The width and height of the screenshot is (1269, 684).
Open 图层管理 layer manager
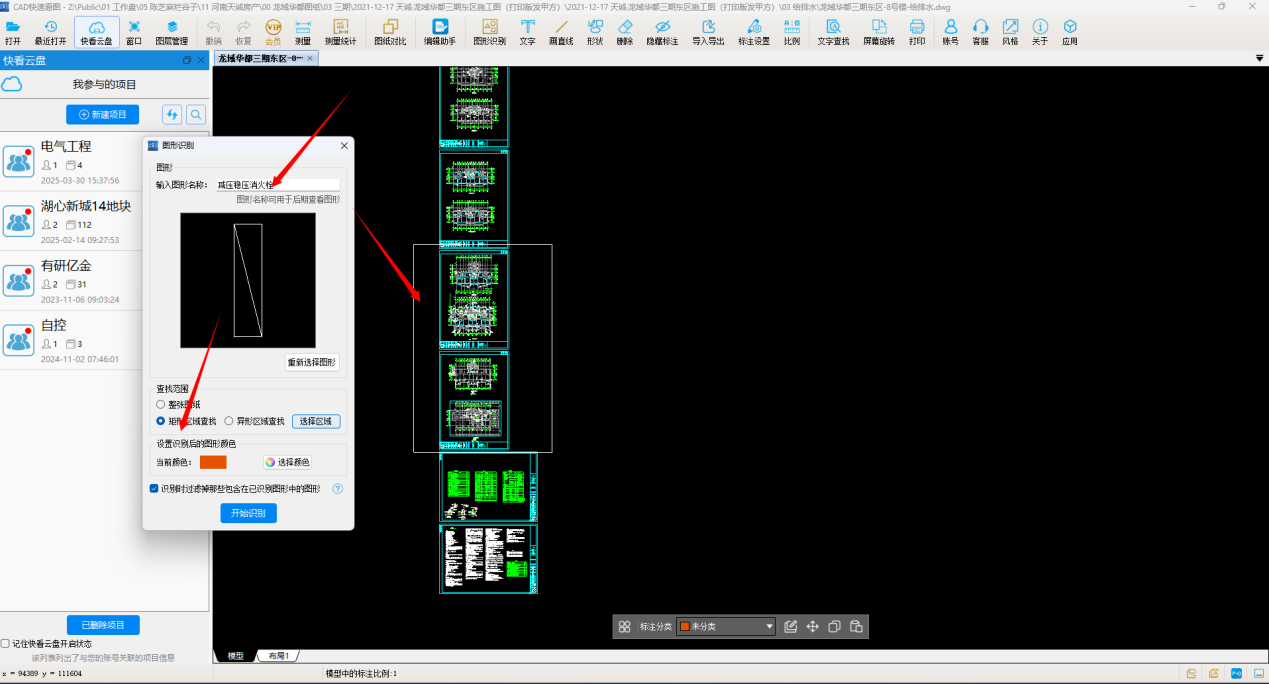point(172,32)
